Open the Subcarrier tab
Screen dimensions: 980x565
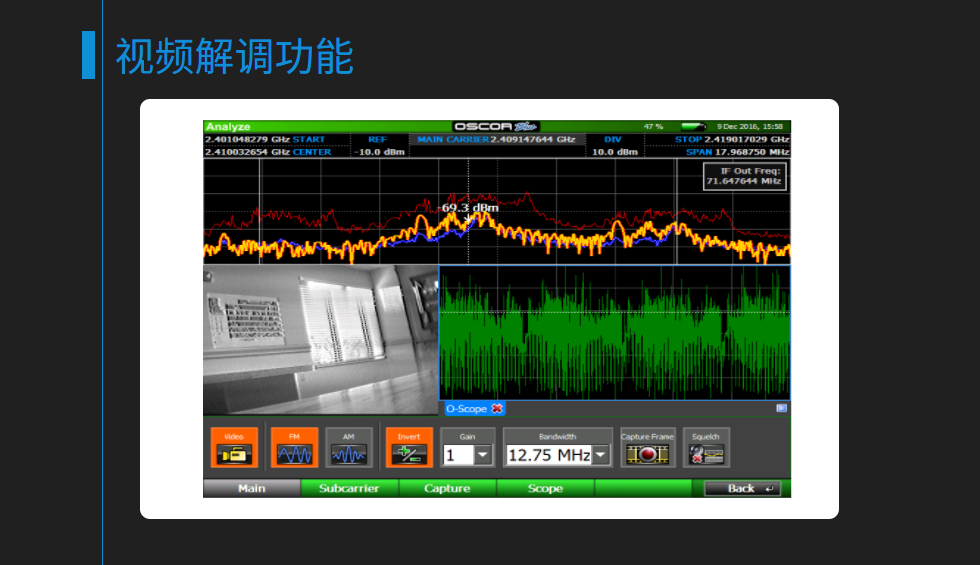coord(349,489)
